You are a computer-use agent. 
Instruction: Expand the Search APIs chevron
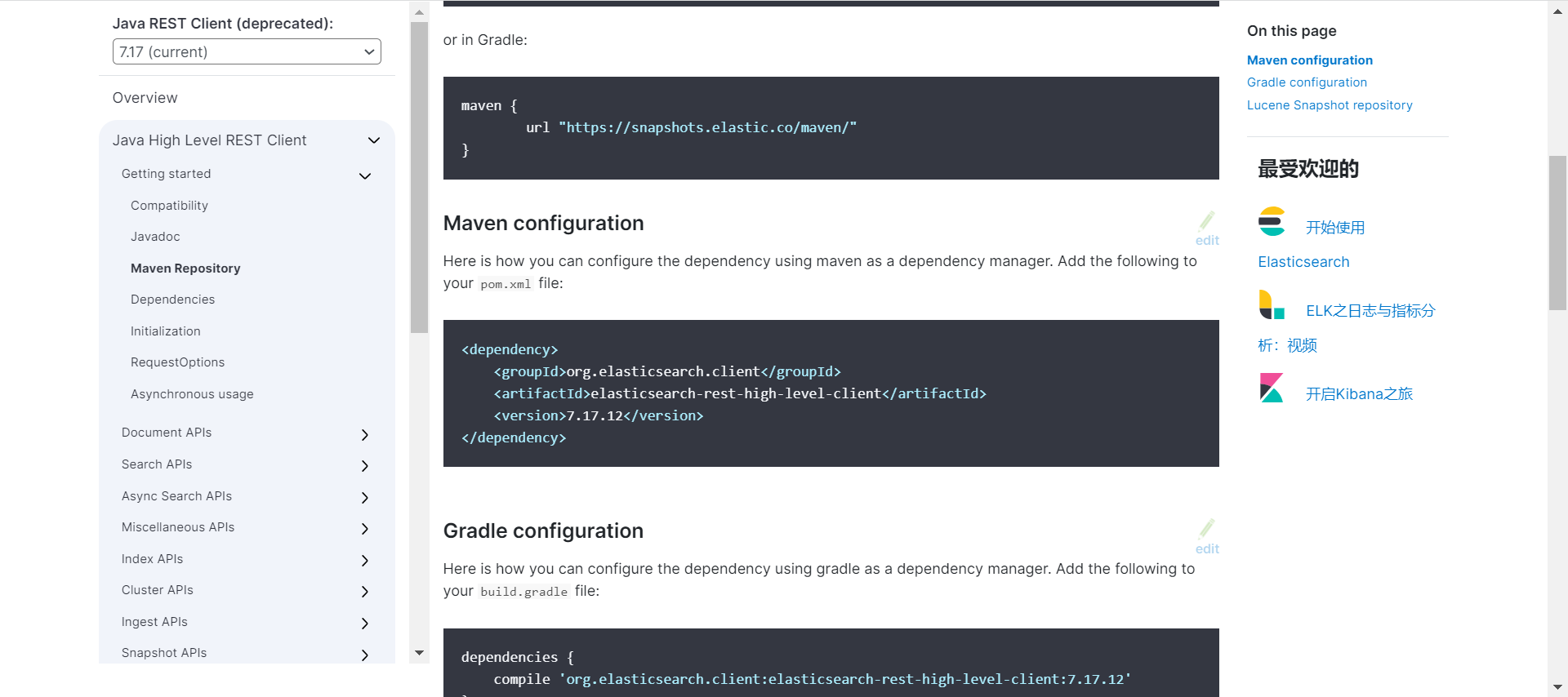pyautogui.click(x=365, y=466)
